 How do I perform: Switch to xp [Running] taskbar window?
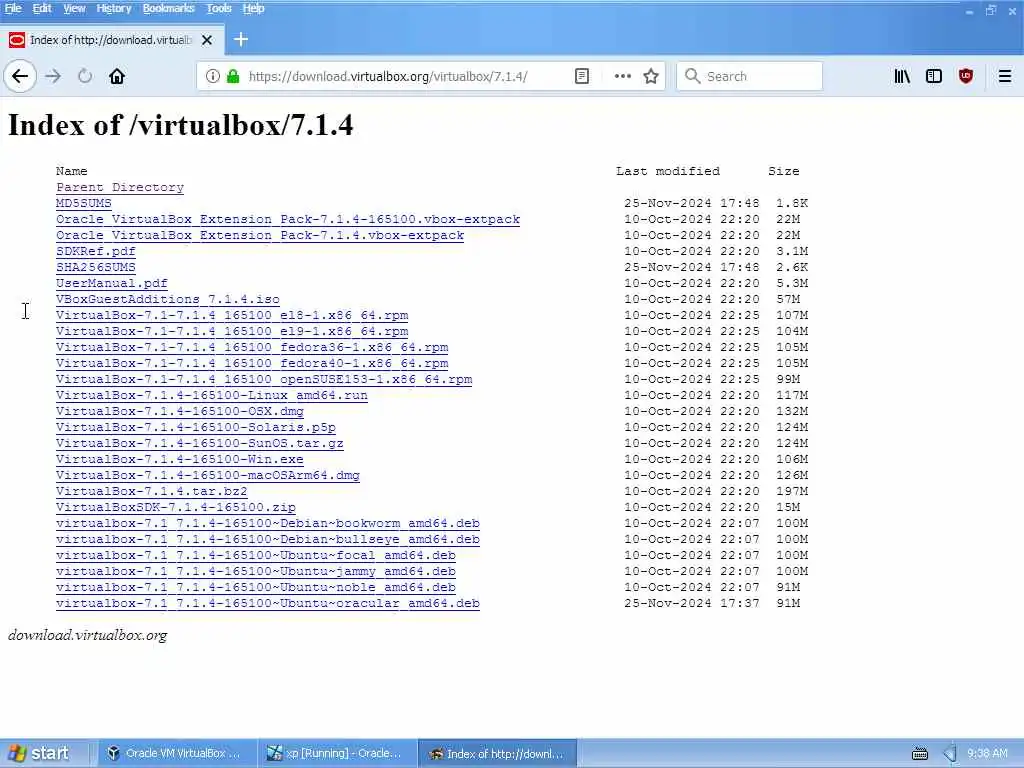click(x=336, y=754)
